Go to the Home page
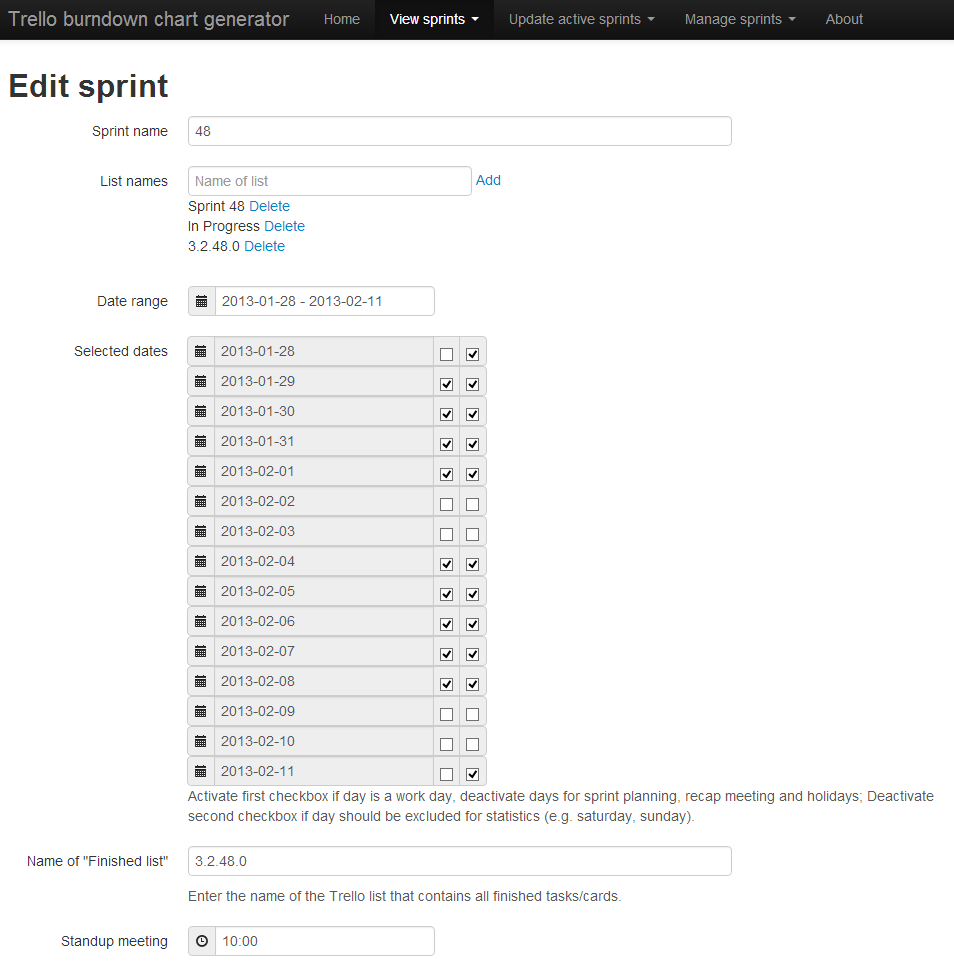954x974 pixels. (342, 19)
